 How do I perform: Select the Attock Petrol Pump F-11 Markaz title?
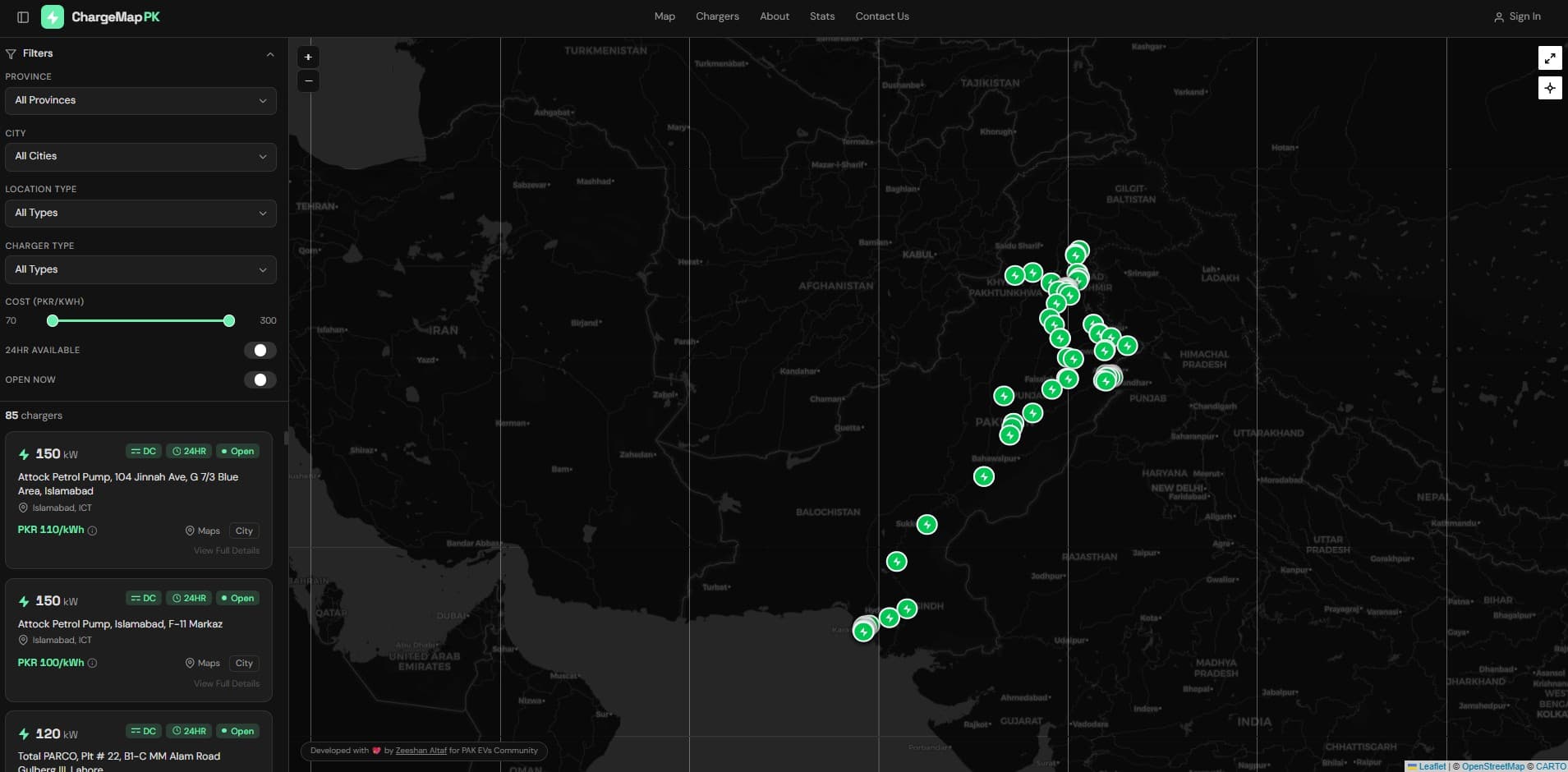click(120, 624)
